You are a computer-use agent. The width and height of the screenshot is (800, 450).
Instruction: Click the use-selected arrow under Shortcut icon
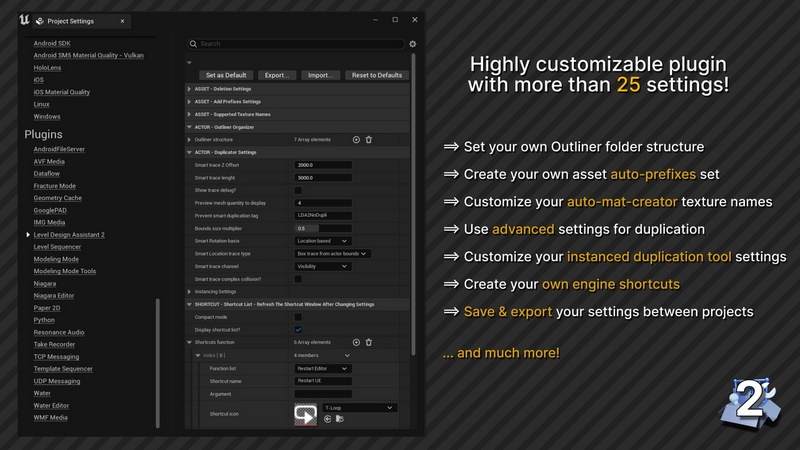(328, 420)
